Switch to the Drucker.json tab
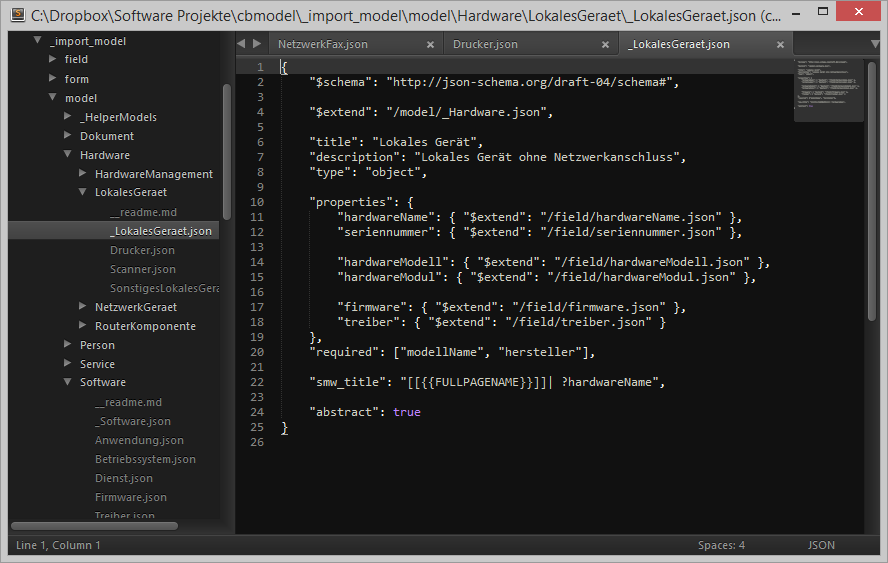The width and height of the screenshot is (888, 563). [485, 44]
